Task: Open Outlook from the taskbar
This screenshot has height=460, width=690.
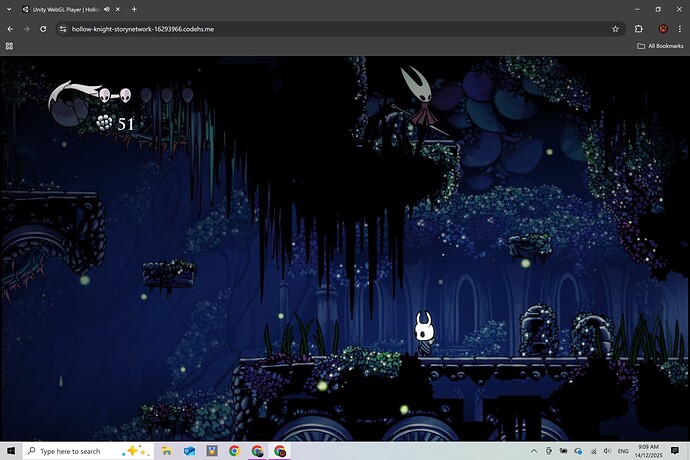Action: tap(189, 451)
